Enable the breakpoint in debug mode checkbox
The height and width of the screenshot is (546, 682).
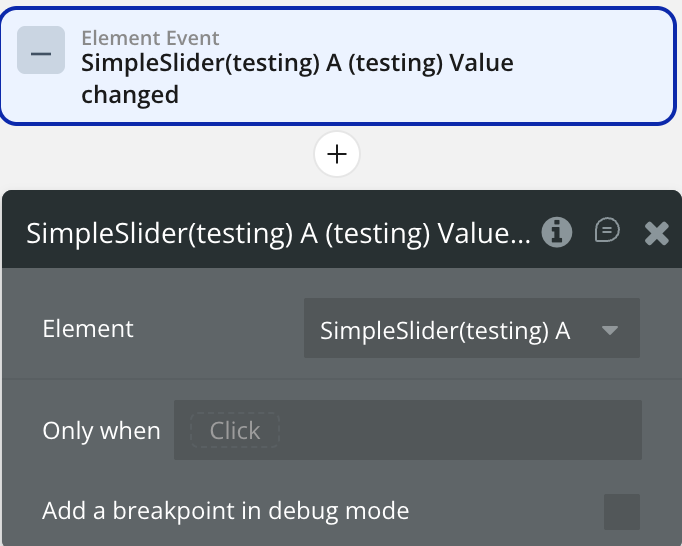[621, 511]
